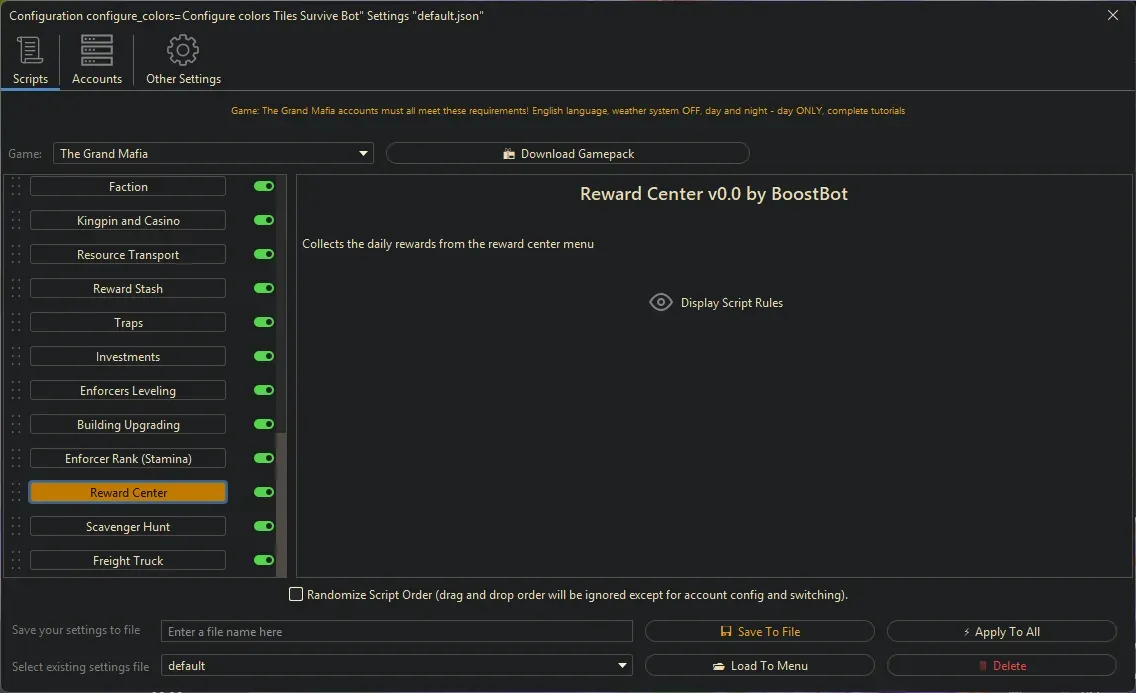Image resolution: width=1136 pixels, height=693 pixels.
Task: Disable the Scavenger Hunt toggle
Action: (264, 526)
